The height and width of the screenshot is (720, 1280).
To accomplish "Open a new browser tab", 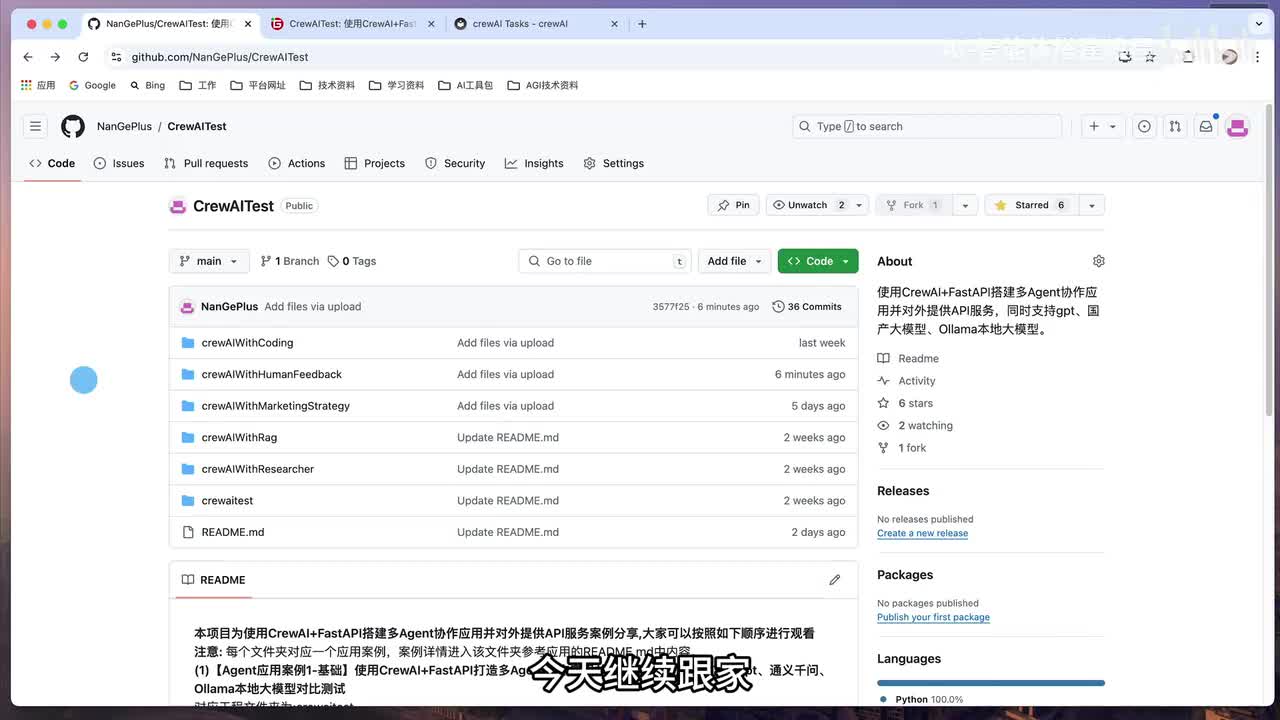I will tap(642, 24).
